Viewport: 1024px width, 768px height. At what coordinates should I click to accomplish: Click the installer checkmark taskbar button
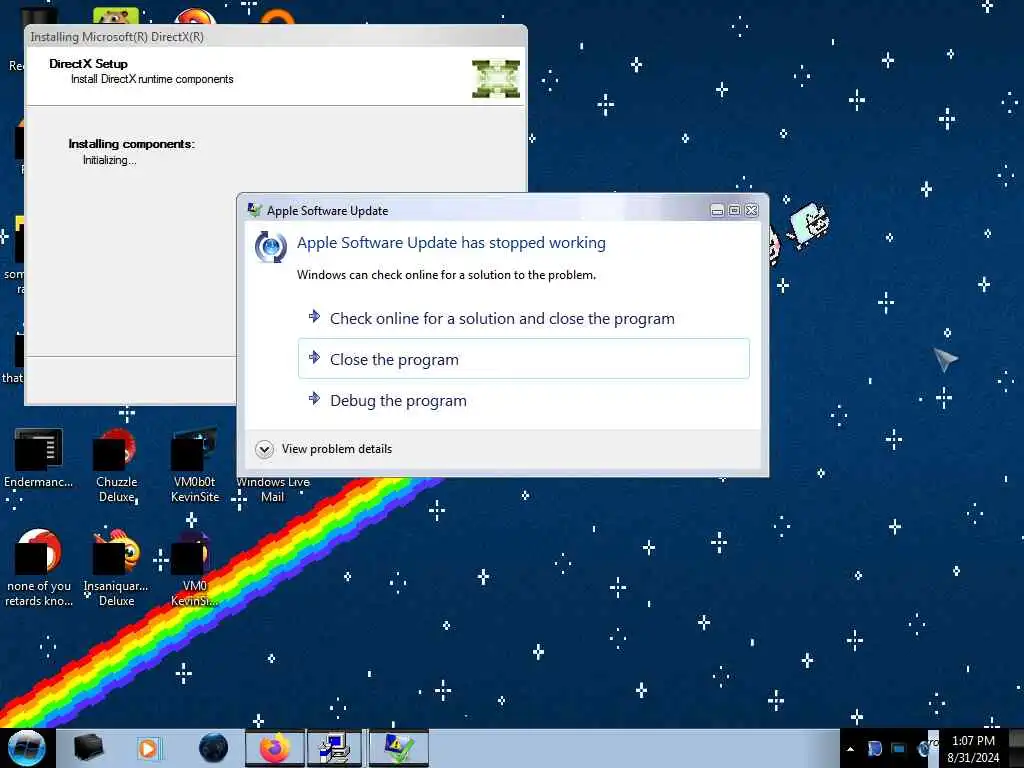pyautogui.click(x=398, y=748)
